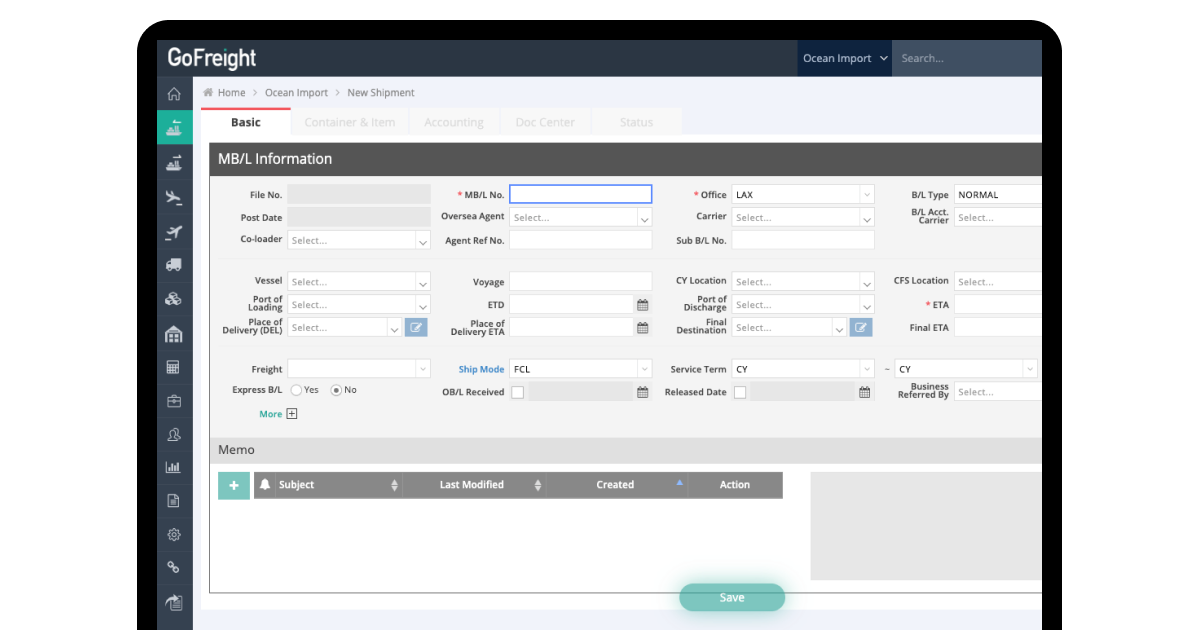Select Yes for Express B/L
This screenshot has width=1200, height=630.
click(x=297, y=390)
